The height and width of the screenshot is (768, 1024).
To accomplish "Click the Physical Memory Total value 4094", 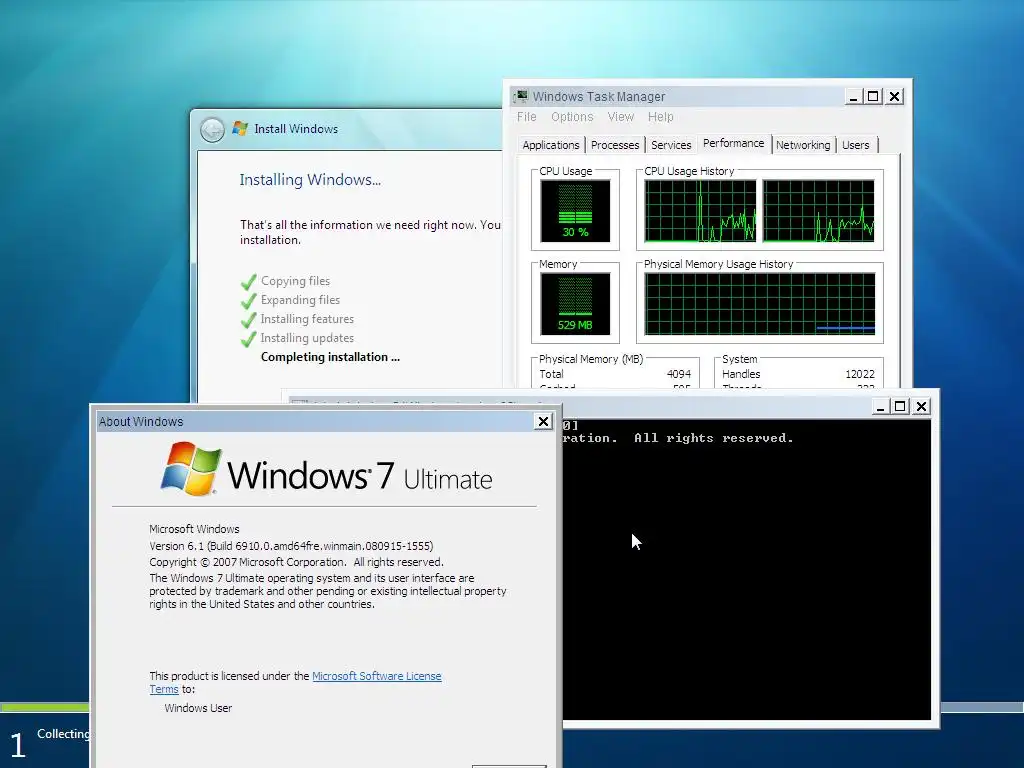I will [x=679, y=374].
